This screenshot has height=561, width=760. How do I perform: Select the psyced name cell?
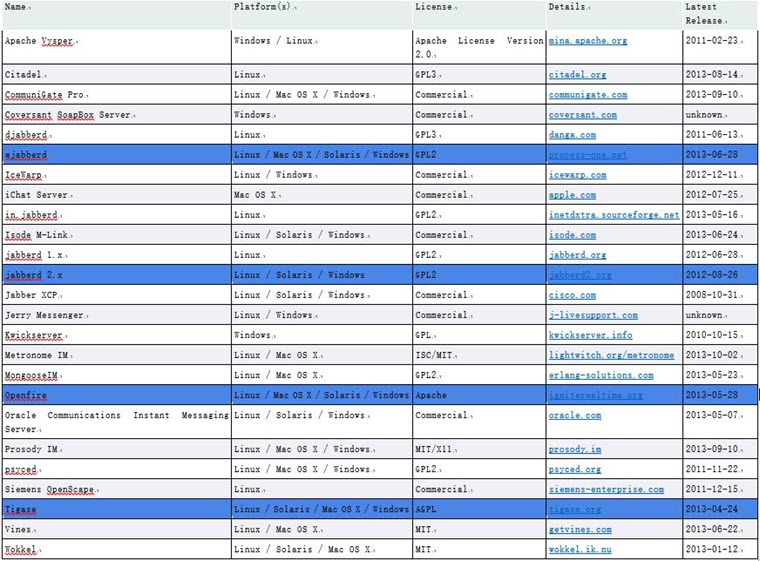coord(117,469)
